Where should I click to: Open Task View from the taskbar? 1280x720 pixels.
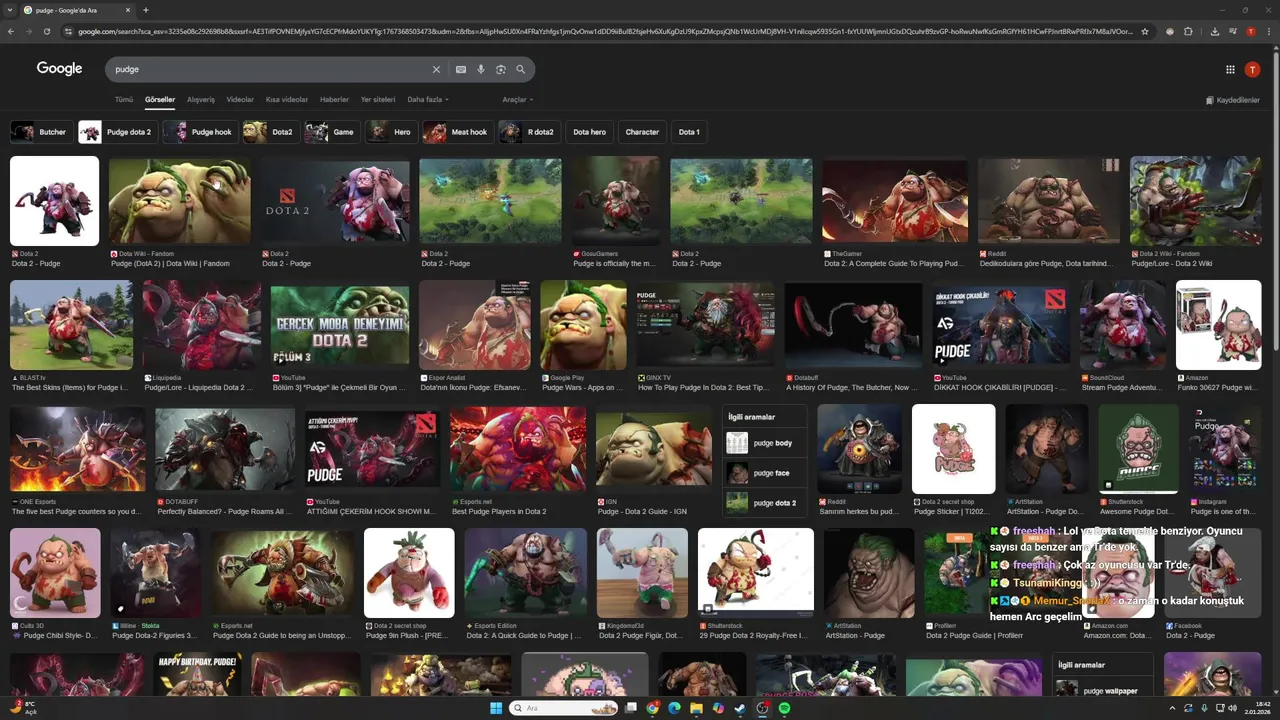tap(631, 708)
